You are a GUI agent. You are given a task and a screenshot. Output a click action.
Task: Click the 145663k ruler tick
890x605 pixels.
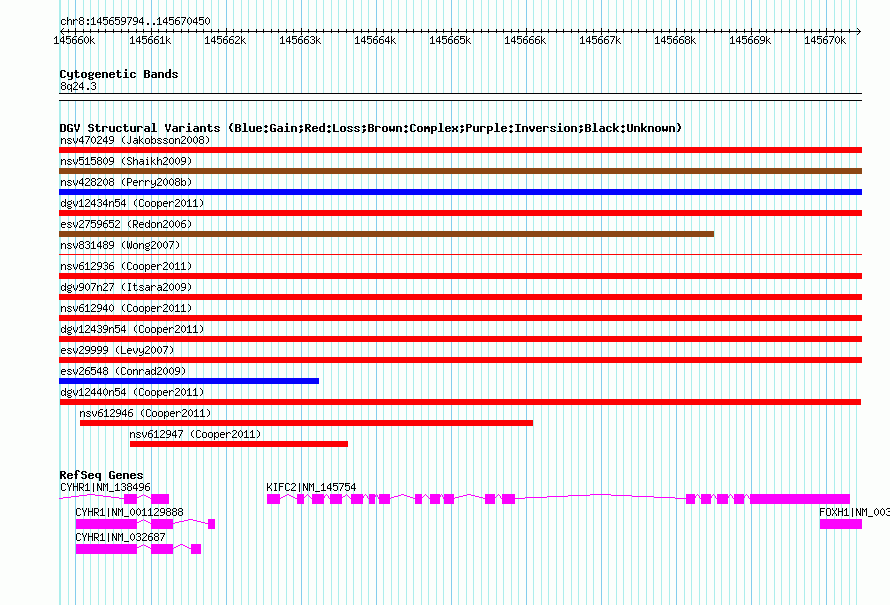click(x=300, y=40)
